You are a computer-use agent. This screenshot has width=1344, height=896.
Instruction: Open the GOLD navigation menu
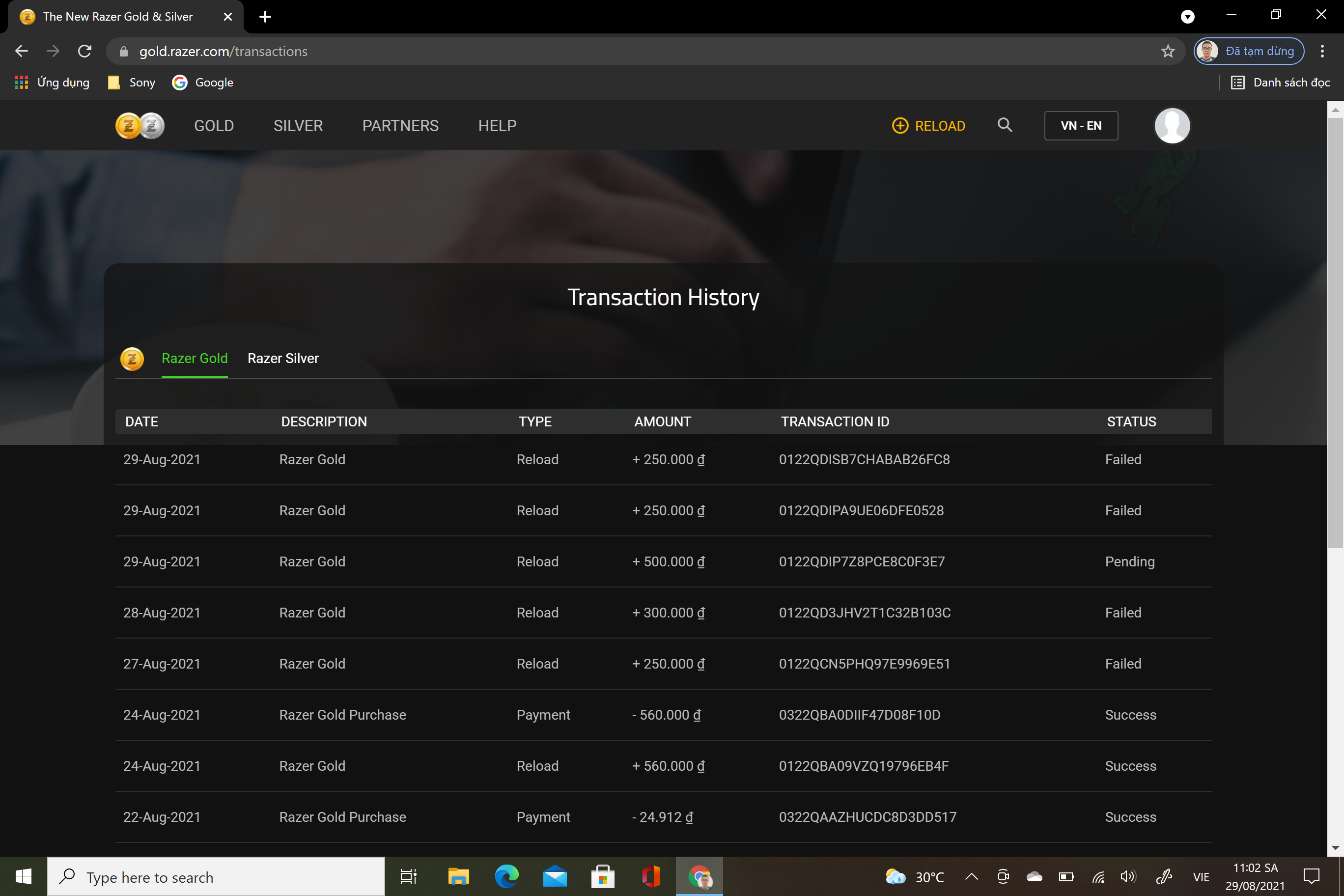(x=214, y=126)
